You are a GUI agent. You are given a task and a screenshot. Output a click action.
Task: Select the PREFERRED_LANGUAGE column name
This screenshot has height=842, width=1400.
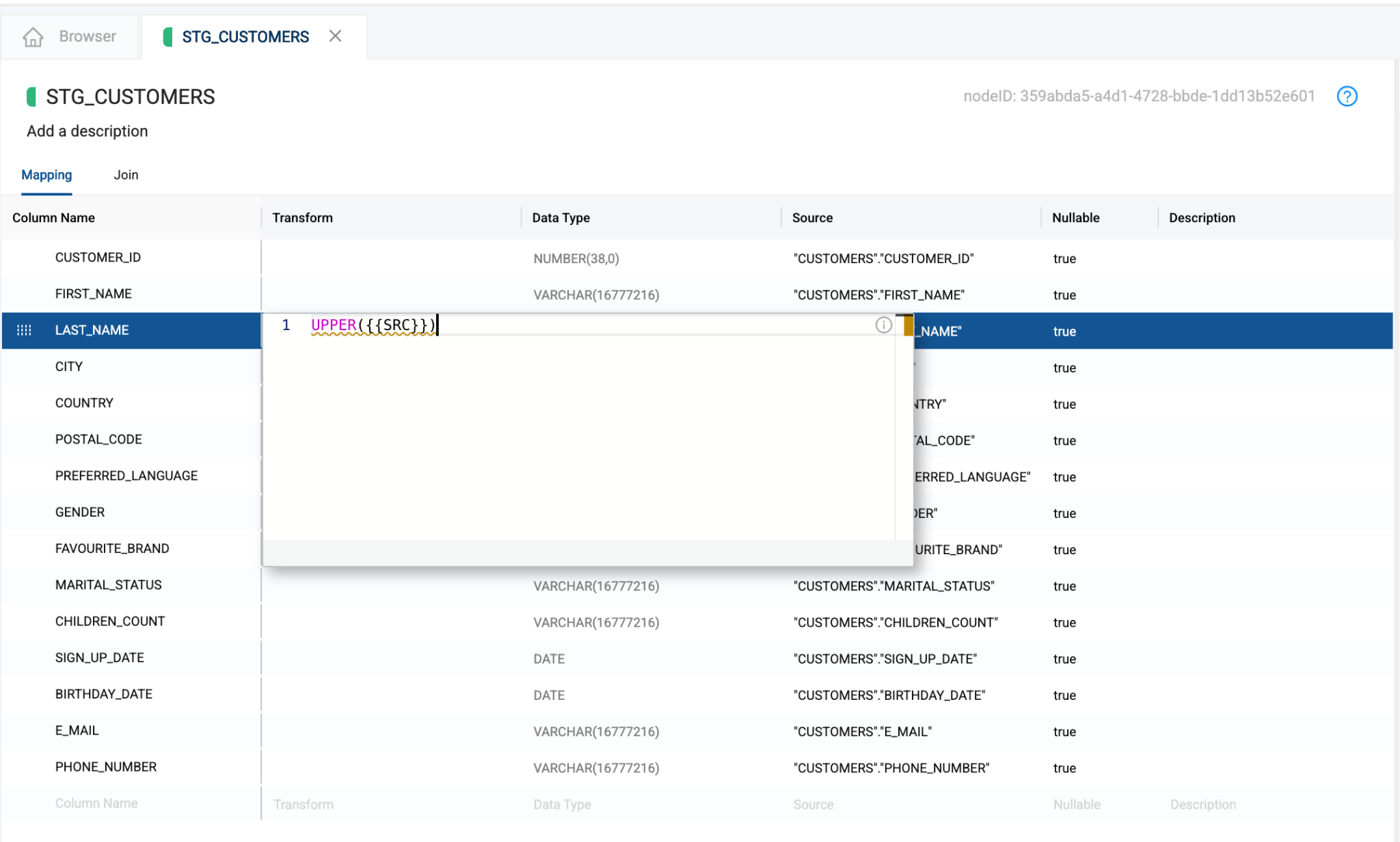[126, 476]
